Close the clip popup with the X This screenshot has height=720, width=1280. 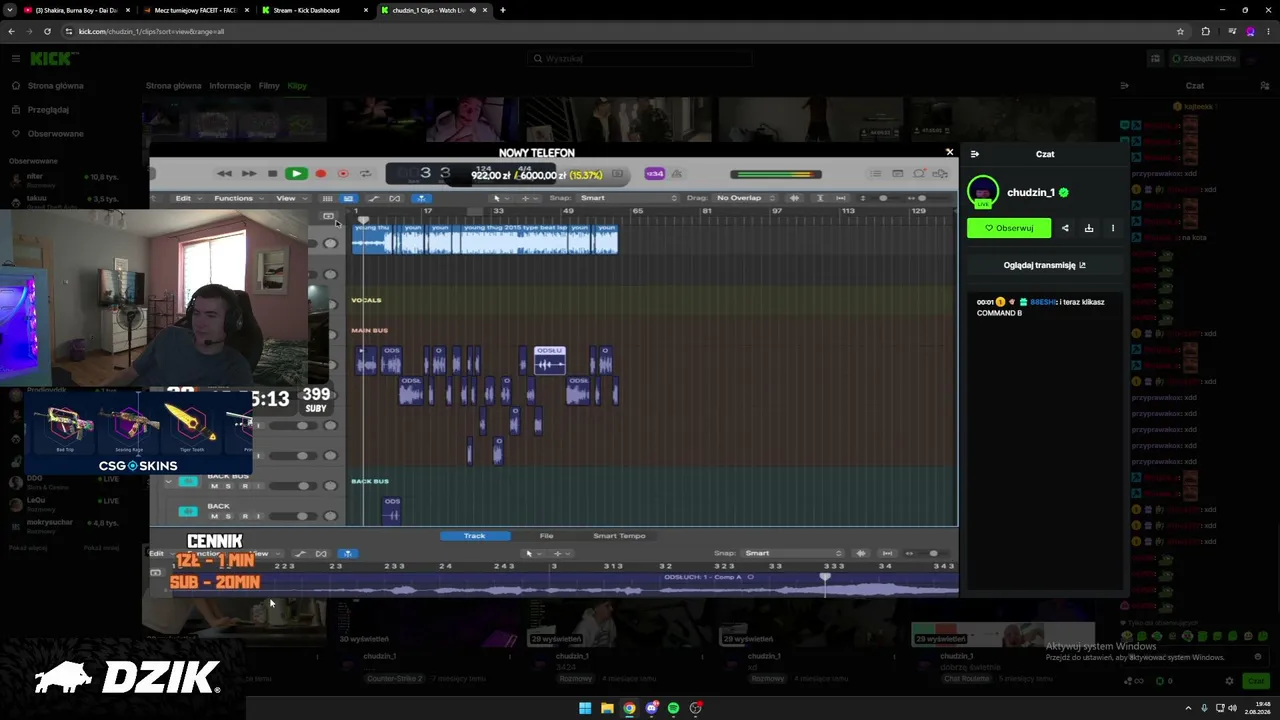click(949, 152)
